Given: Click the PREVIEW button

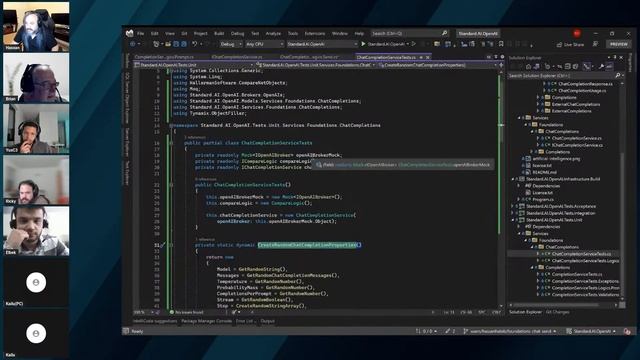Looking at the screenshot, I should [618, 44].
